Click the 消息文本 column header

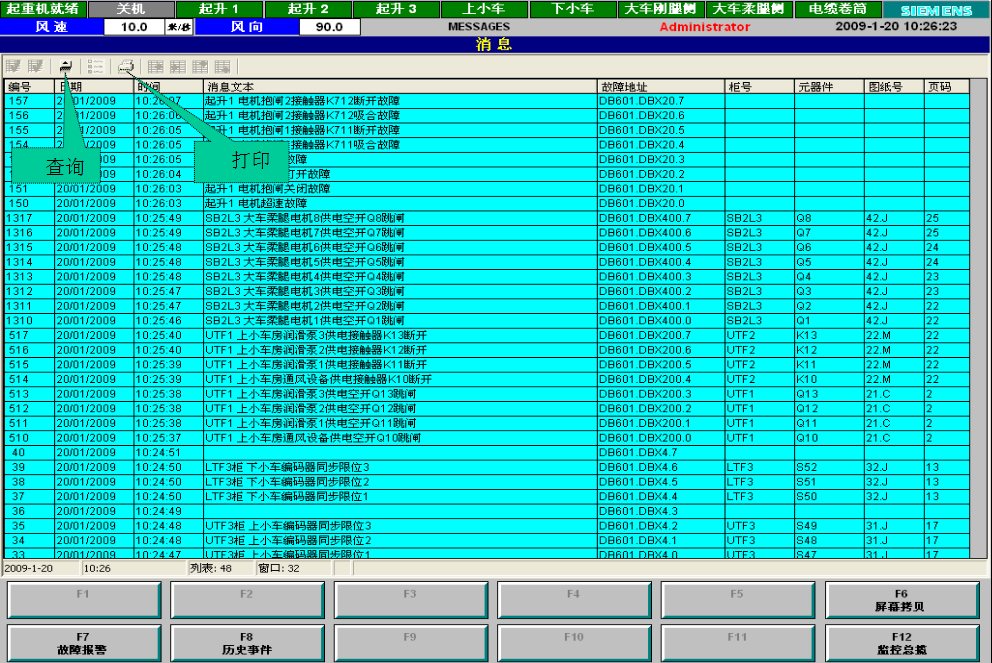tap(400, 87)
